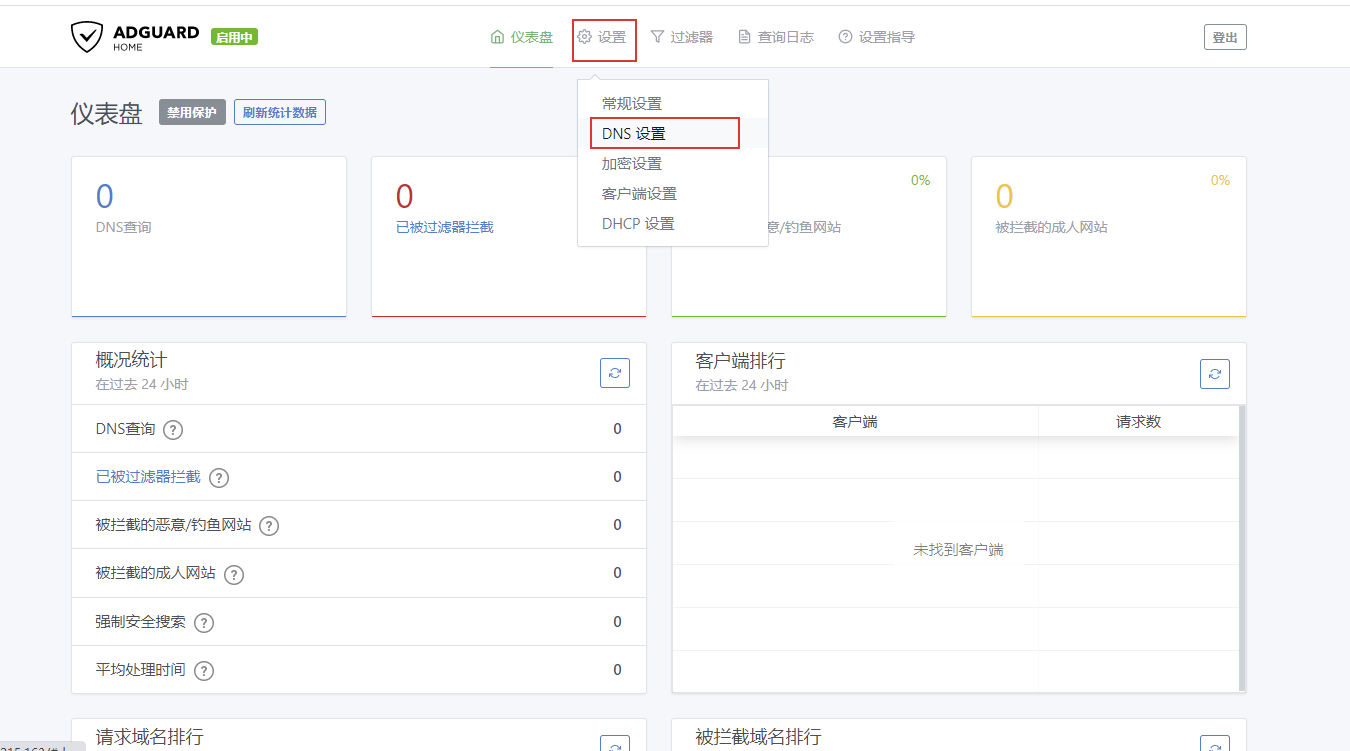This screenshot has height=751, width=1350.
Task: Choose 加密设置 encryption settings
Action: [x=672, y=163]
